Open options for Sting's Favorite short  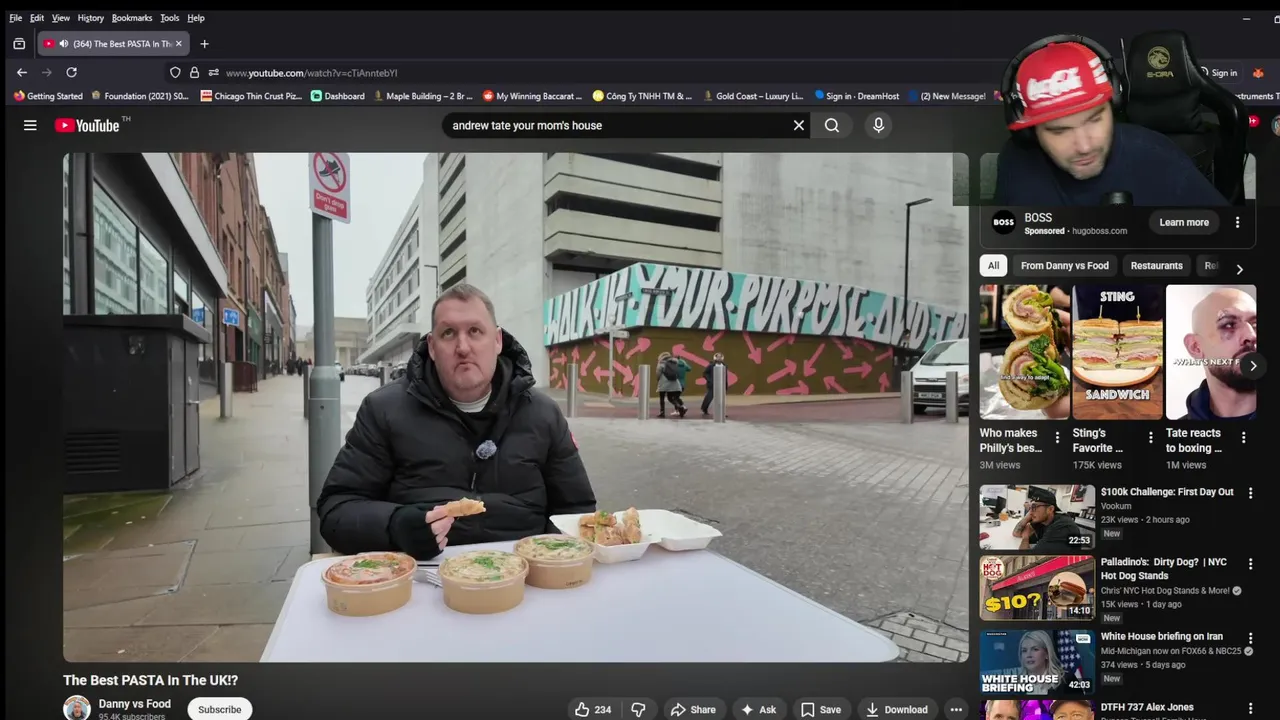pos(1150,437)
